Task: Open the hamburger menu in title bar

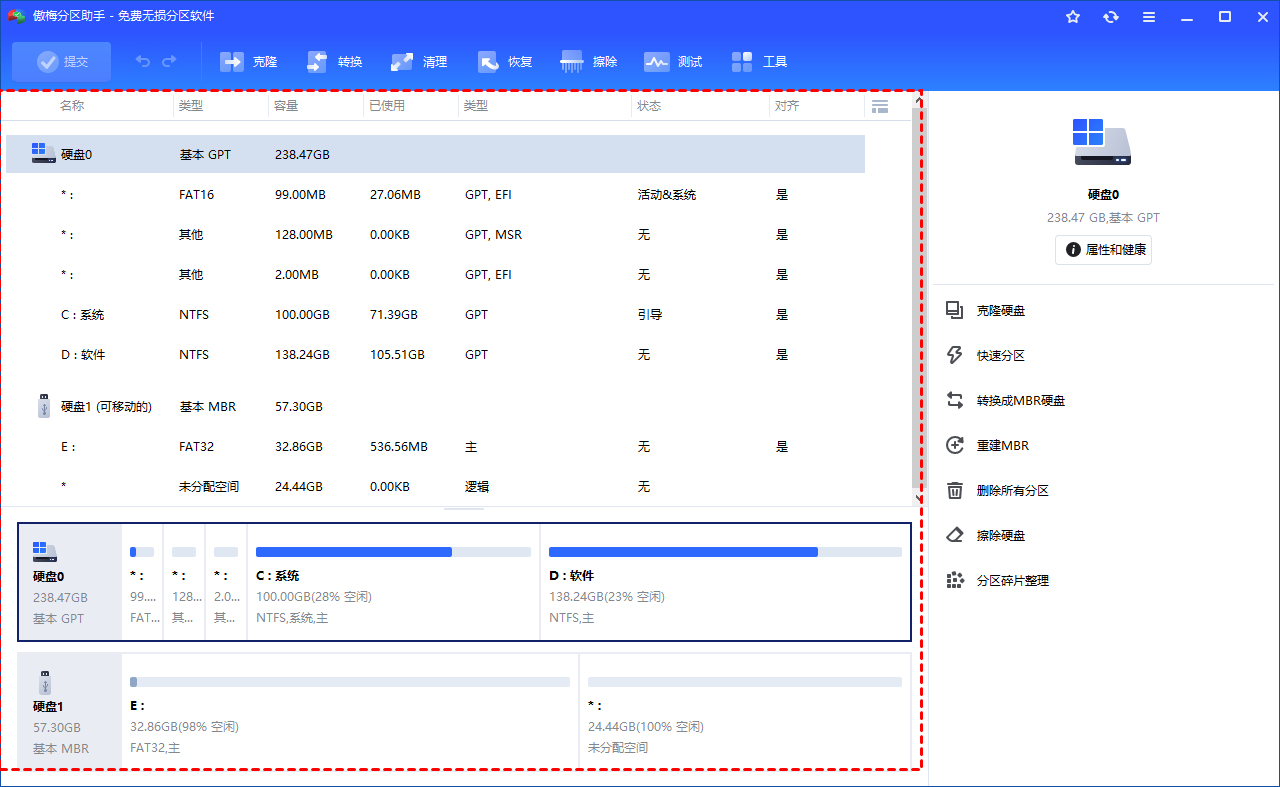Action: pyautogui.click(x=1149, y=17)
